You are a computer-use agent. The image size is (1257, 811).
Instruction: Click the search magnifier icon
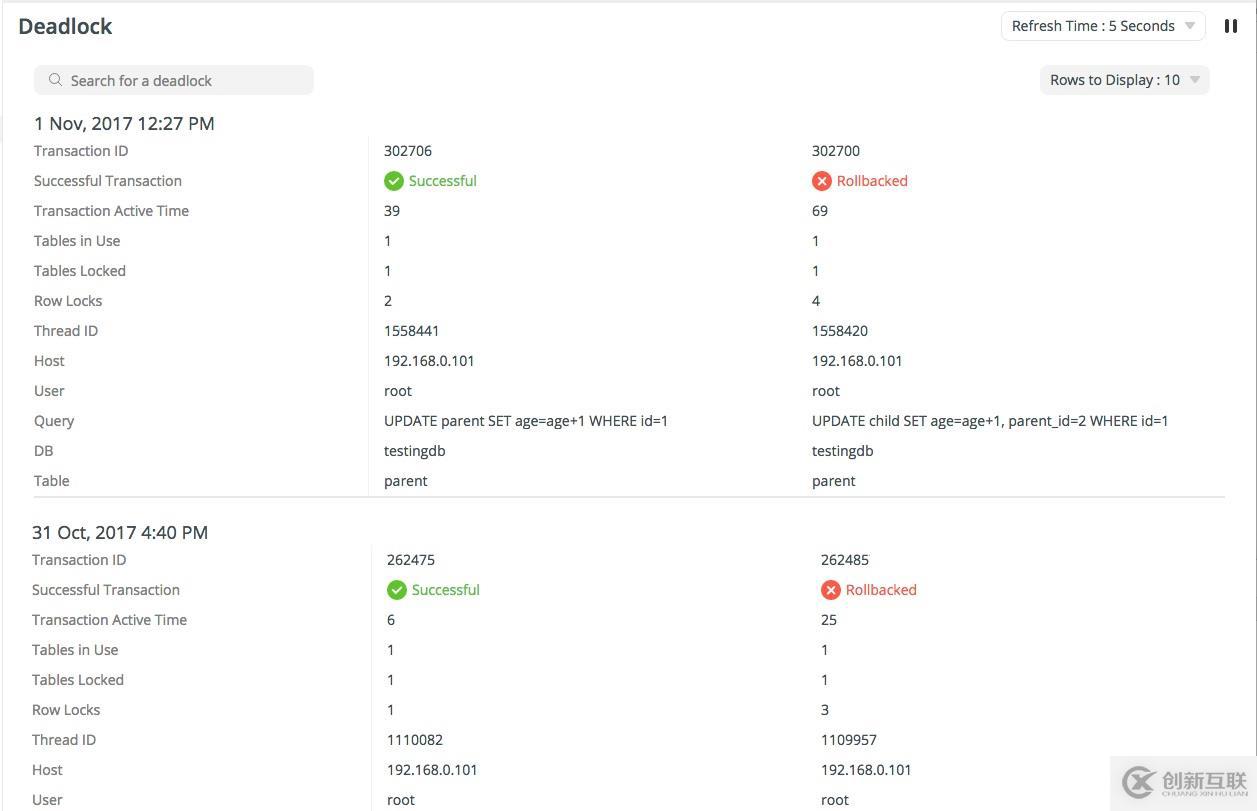(x=56, y=80)
